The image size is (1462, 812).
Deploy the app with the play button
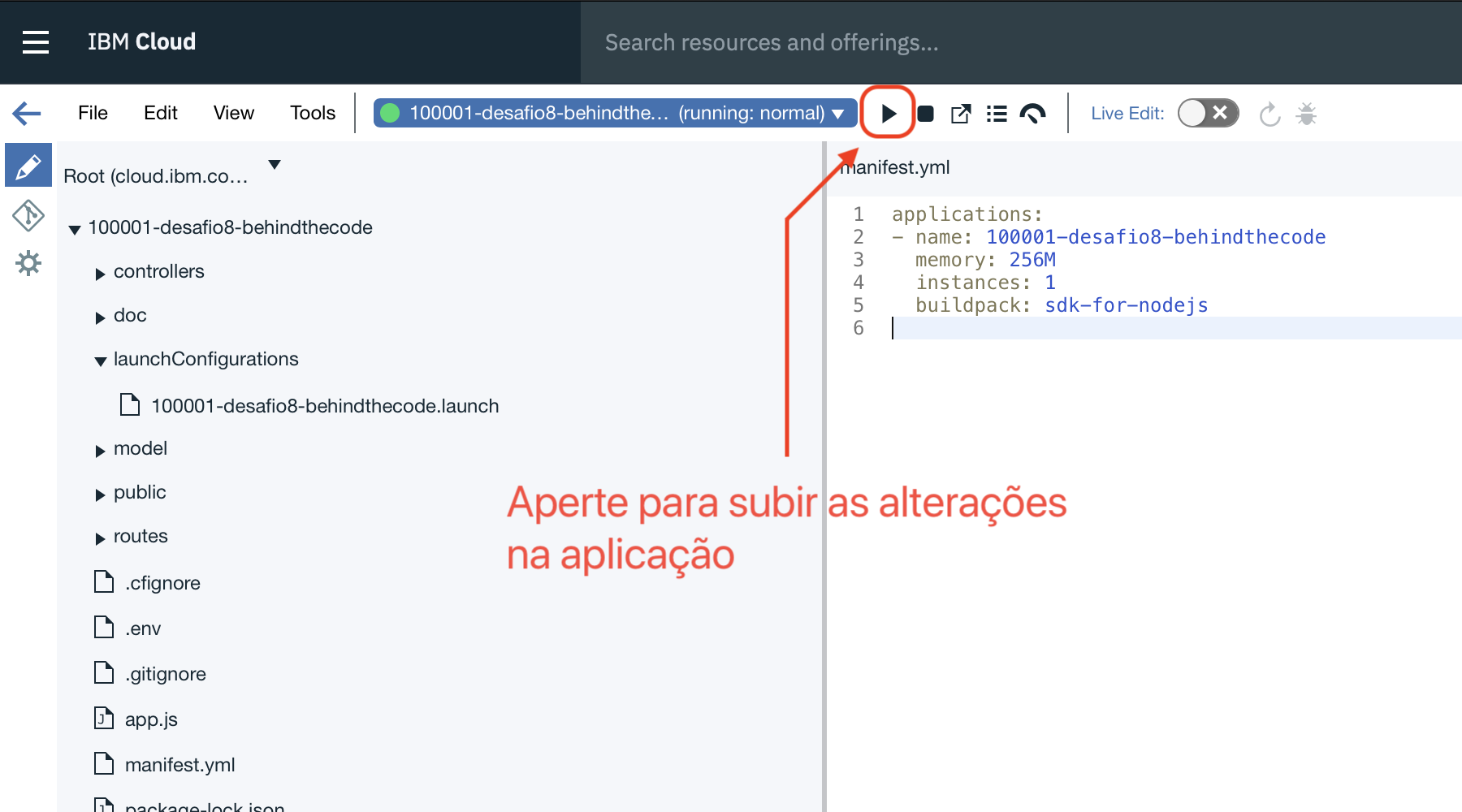pos(889,114)
